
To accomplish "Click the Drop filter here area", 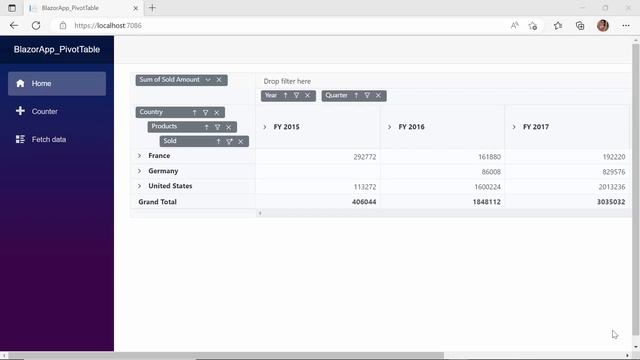I will pyautogui.click(x=443, y=81).
